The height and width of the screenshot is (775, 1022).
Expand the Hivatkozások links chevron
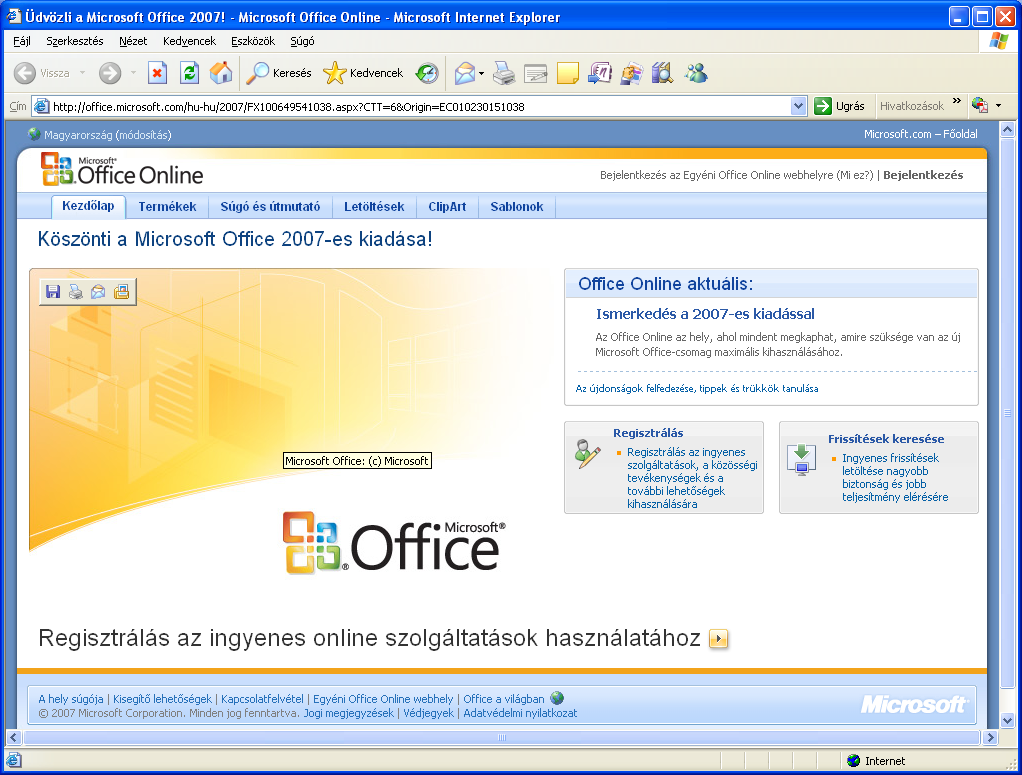[x=957, y=102]
